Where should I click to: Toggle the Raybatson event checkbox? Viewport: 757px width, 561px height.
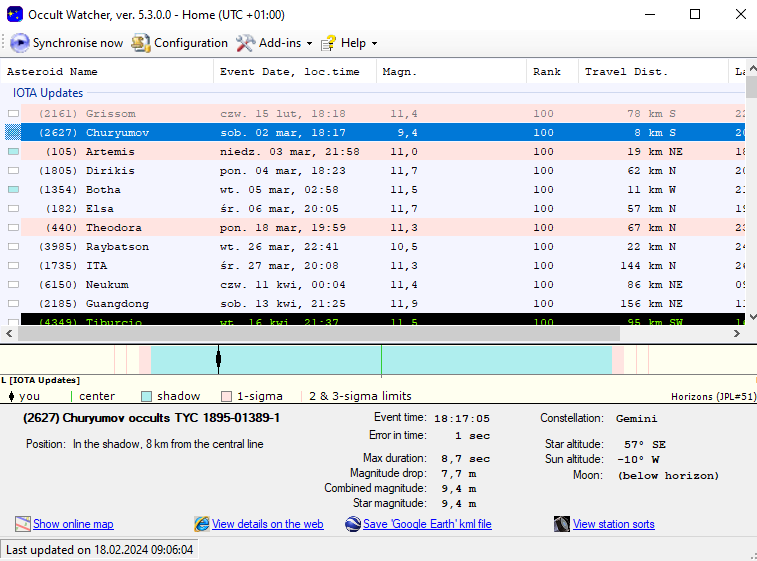pos(14,247)
